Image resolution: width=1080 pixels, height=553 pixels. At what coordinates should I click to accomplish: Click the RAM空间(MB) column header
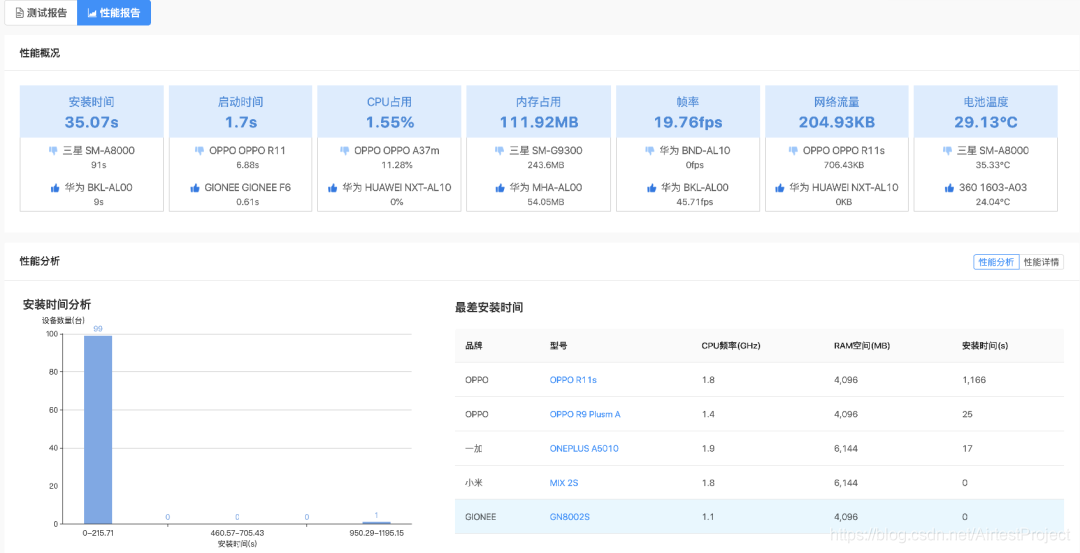(x=860, y=346)
